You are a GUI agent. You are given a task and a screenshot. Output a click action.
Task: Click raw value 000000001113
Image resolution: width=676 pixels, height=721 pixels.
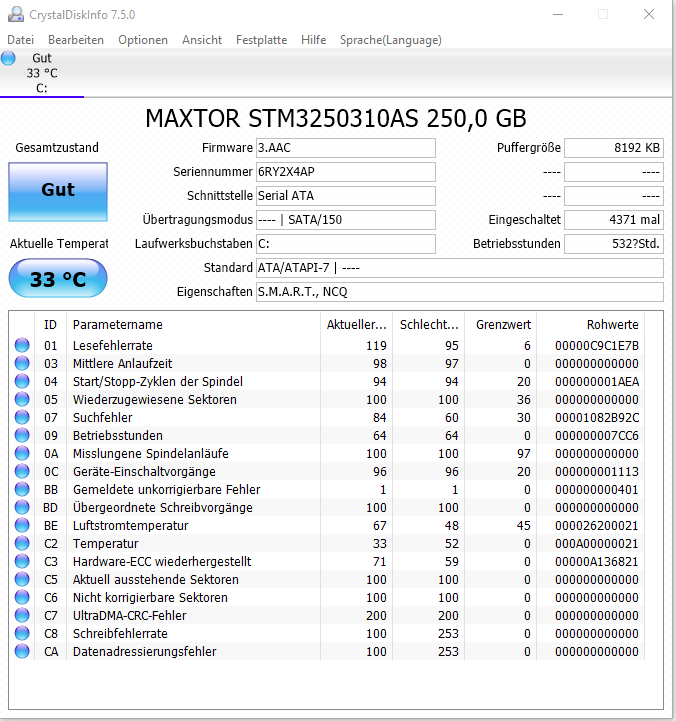tap(596, 471)
